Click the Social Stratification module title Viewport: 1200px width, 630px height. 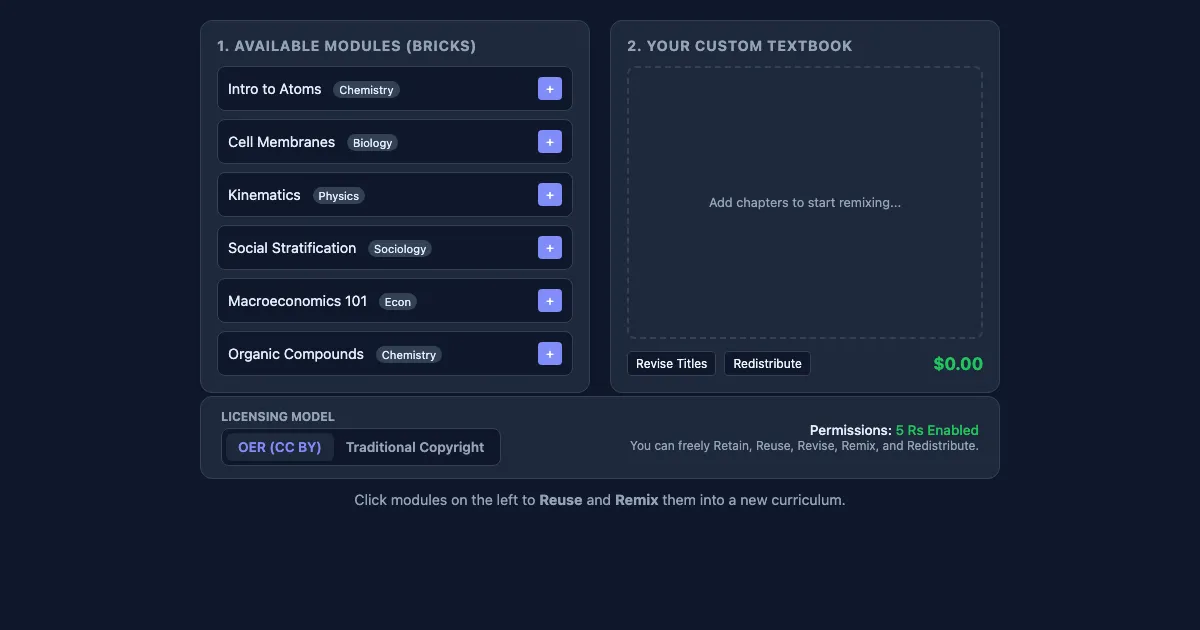(x=292, y=248)
